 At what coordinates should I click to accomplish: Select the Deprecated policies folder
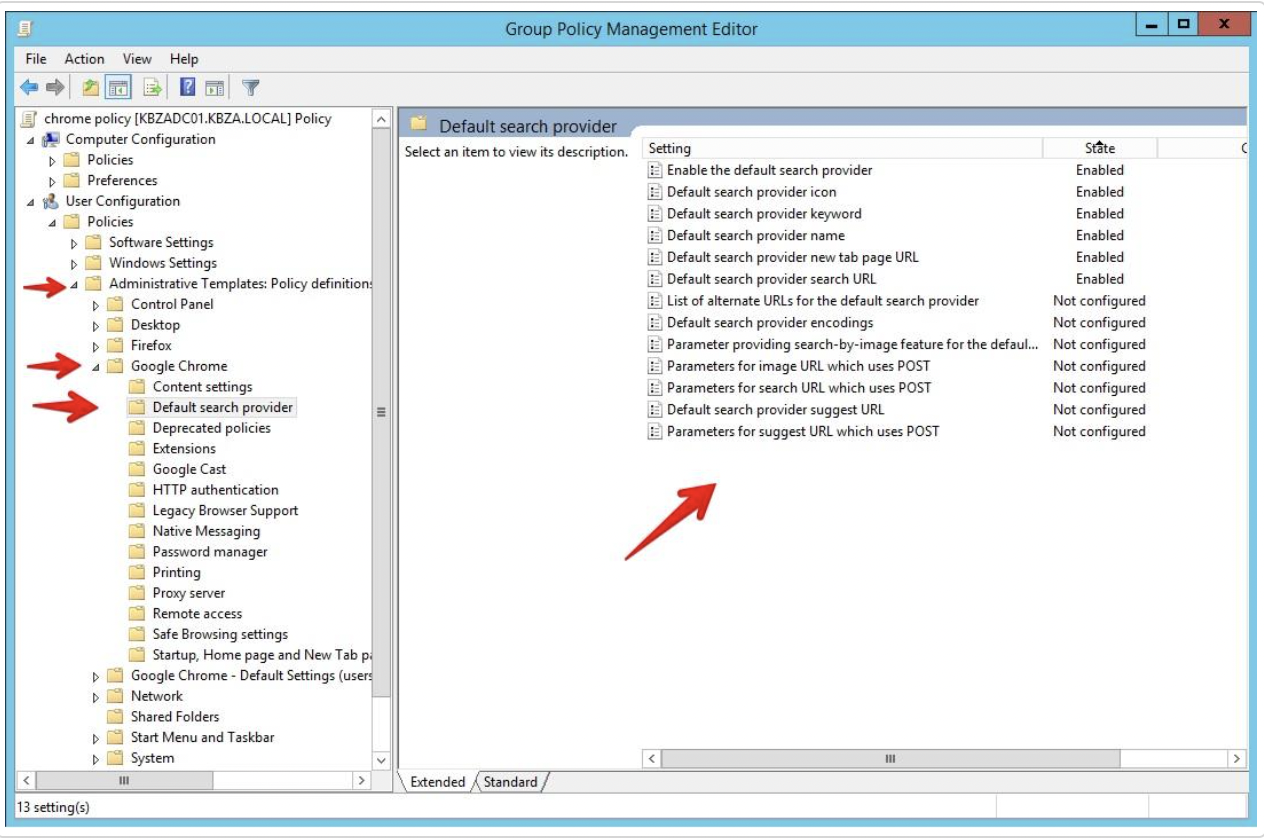[211, 428]
